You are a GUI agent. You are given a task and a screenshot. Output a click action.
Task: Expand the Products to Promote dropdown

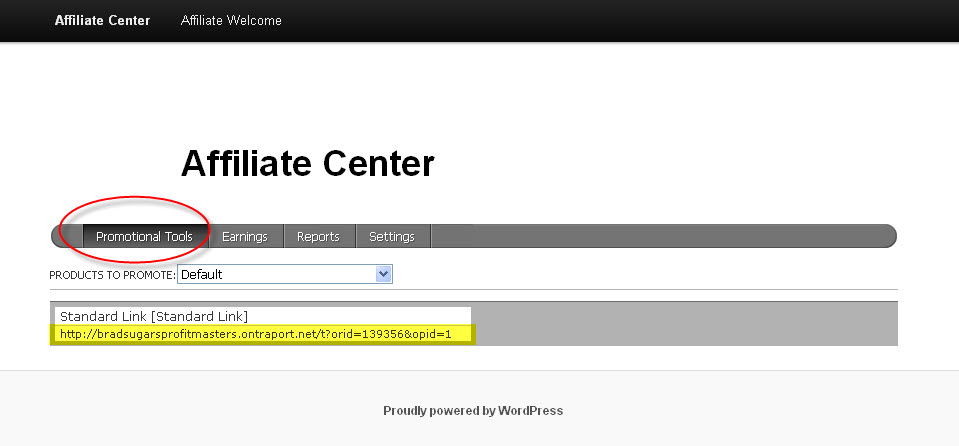pyautogui.click(x=284, y=274)
